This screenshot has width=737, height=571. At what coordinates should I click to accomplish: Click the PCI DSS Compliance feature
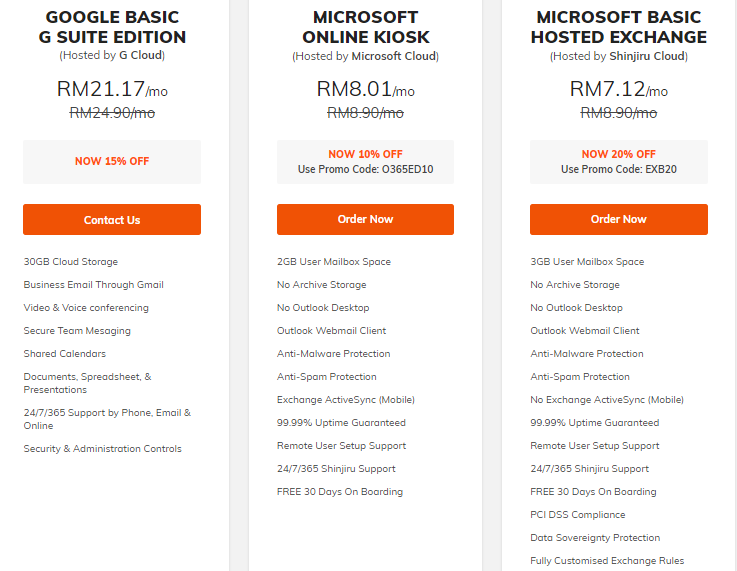[x=578, y=515]
